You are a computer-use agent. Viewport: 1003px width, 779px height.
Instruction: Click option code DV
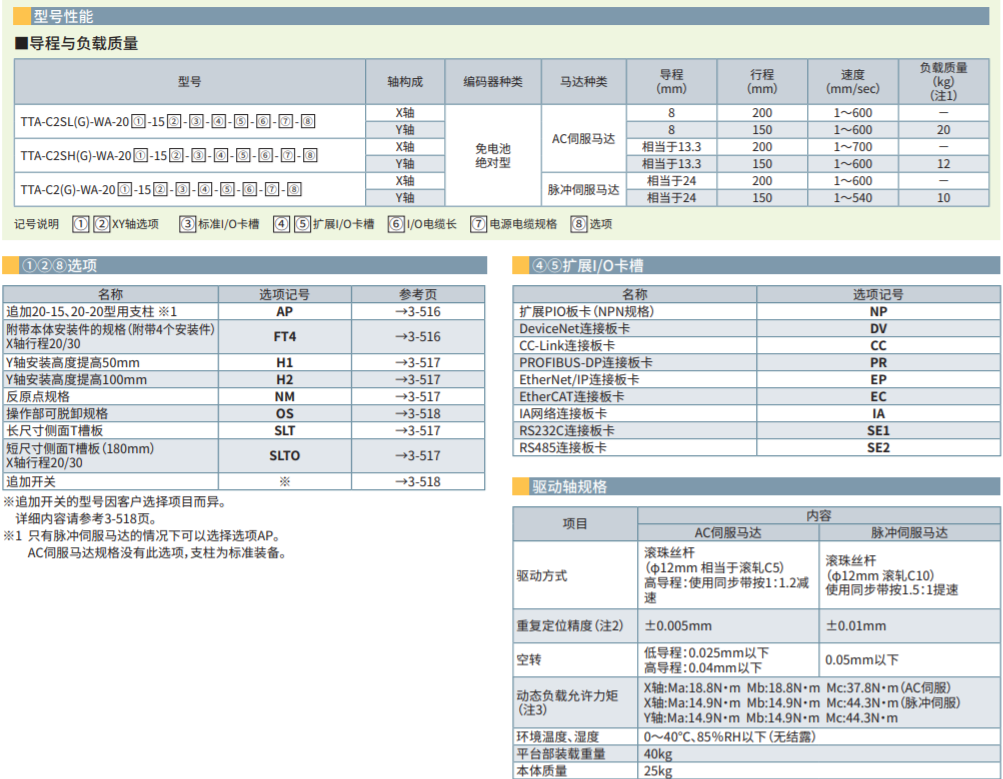pos(878,329)
